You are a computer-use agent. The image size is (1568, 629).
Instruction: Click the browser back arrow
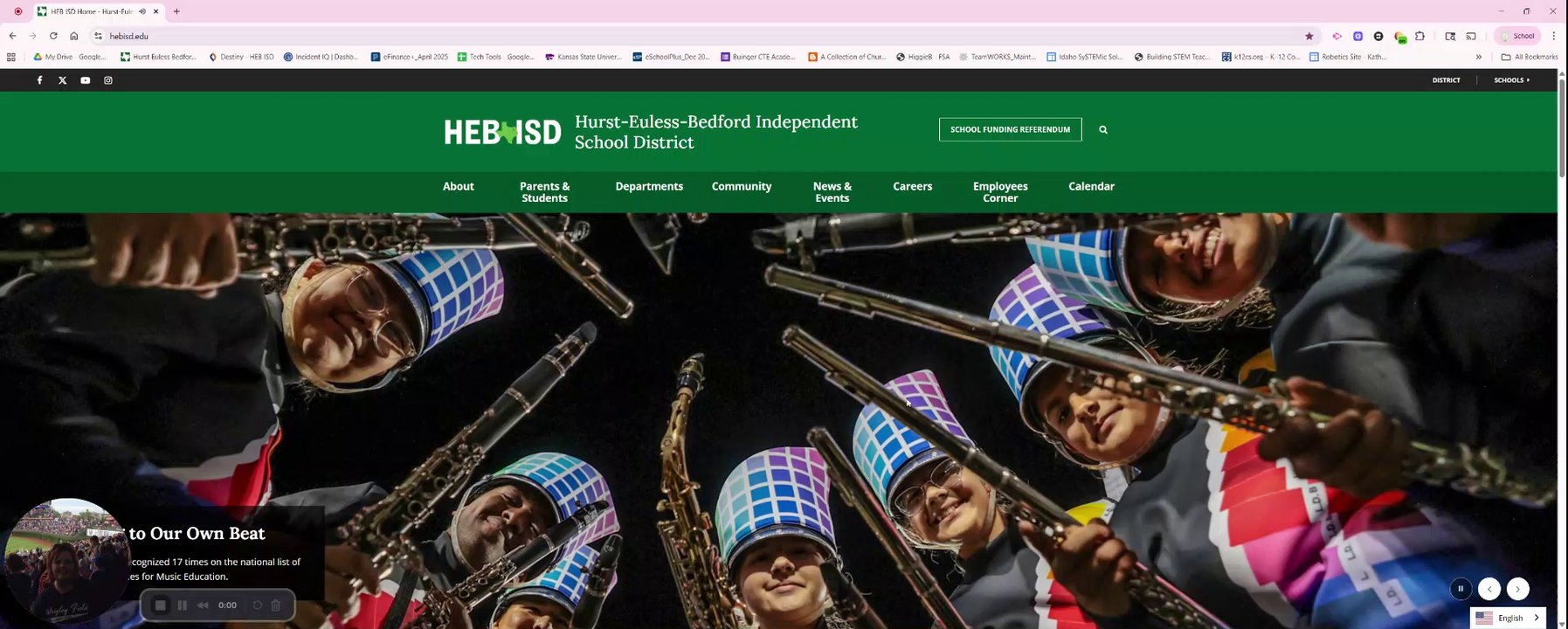(12, 36)
